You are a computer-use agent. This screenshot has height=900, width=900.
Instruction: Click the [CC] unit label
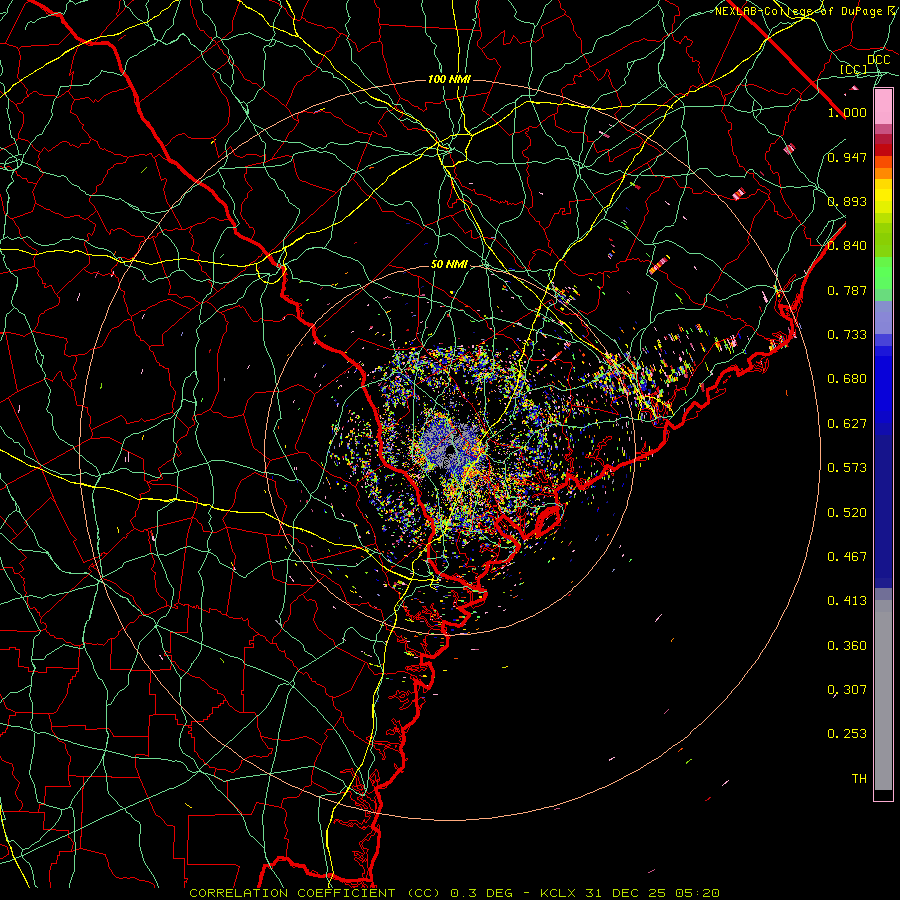[854, 69]
